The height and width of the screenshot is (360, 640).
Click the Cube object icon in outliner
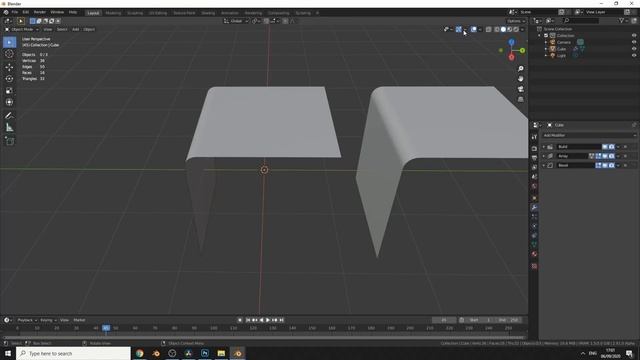pos(553,49)
